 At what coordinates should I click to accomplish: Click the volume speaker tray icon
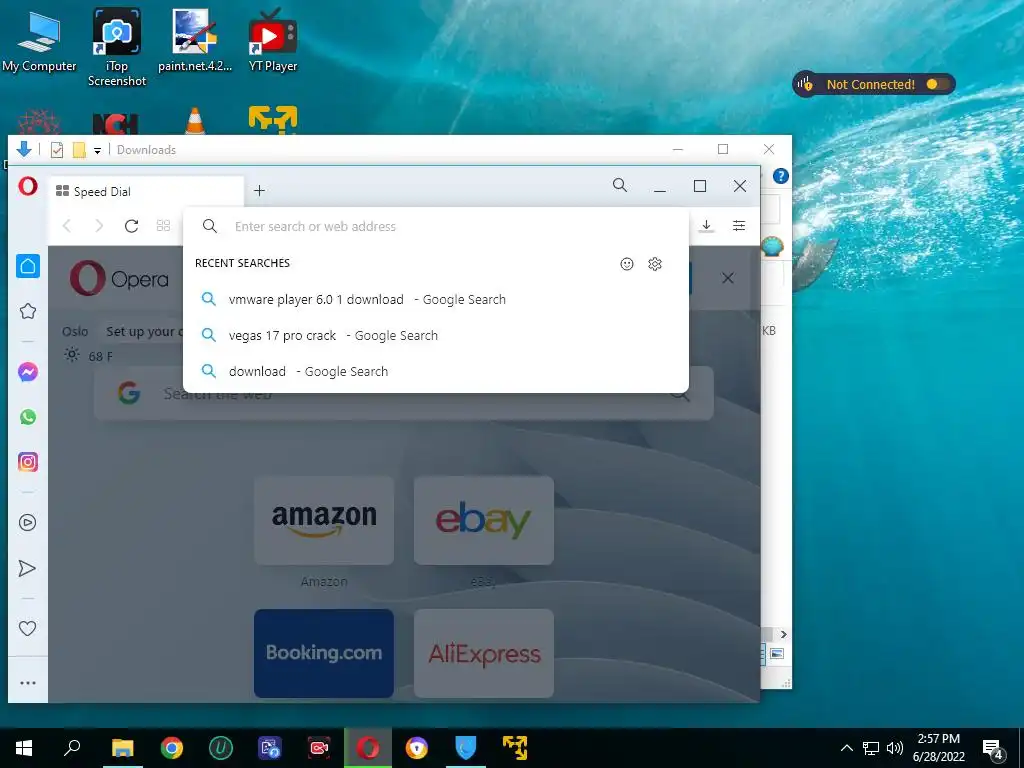click(895, 748)
